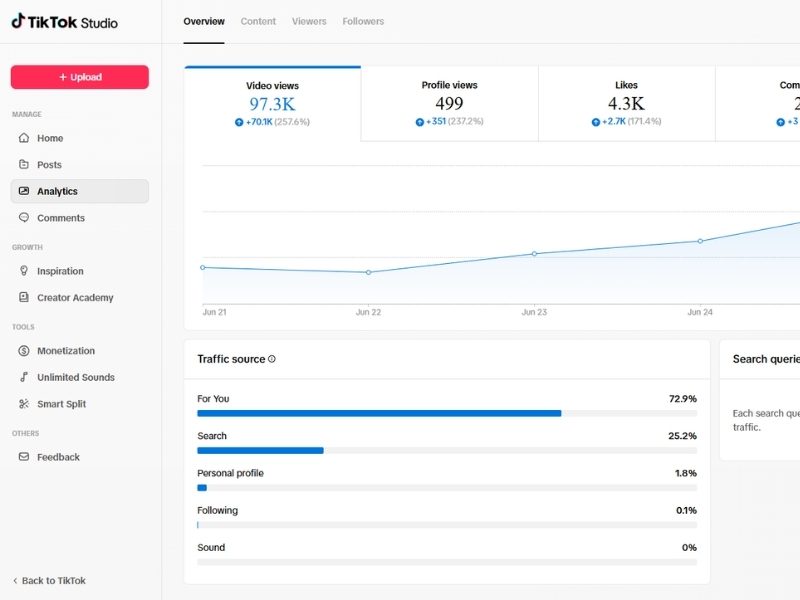Go to Home in the sidebar

pos(80,138)
